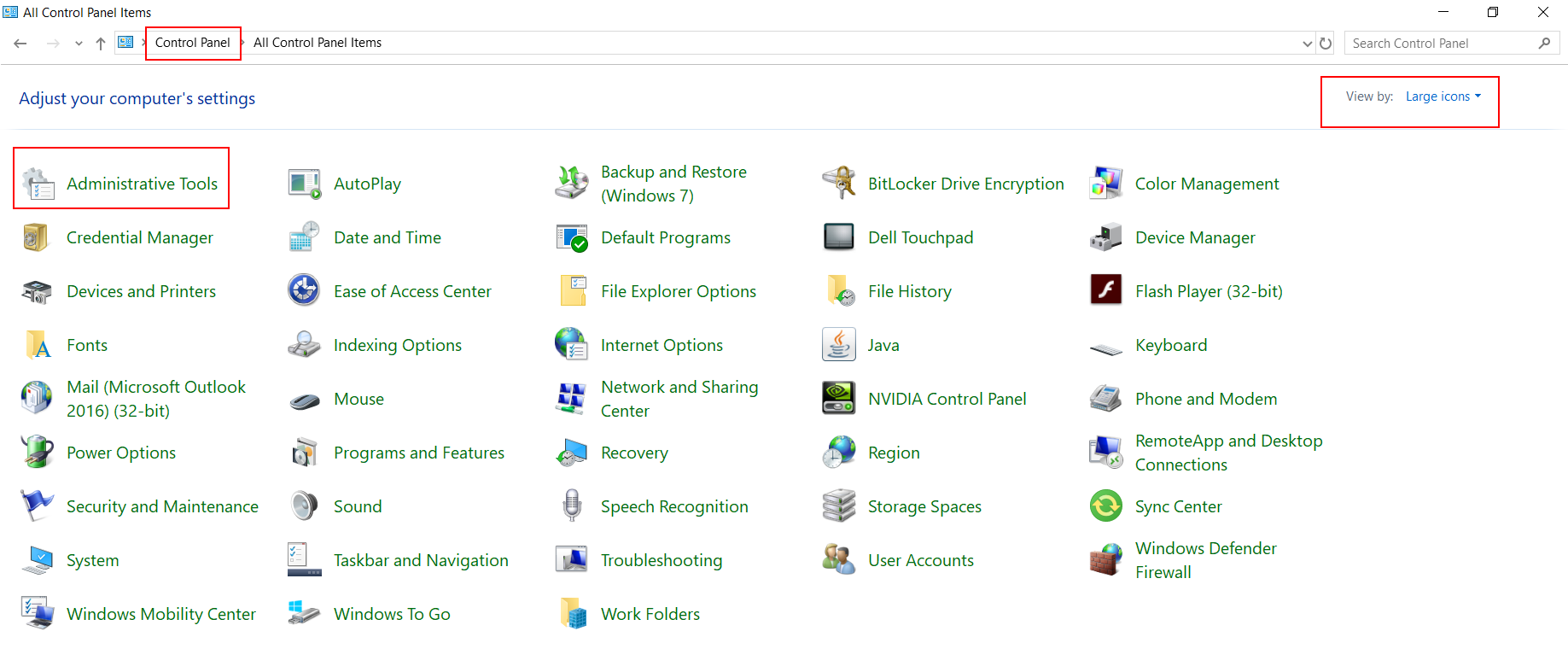The height and width of the screenshot is (672, 1568).
Task: Go back with the back arrow
Action: [20, 44]
